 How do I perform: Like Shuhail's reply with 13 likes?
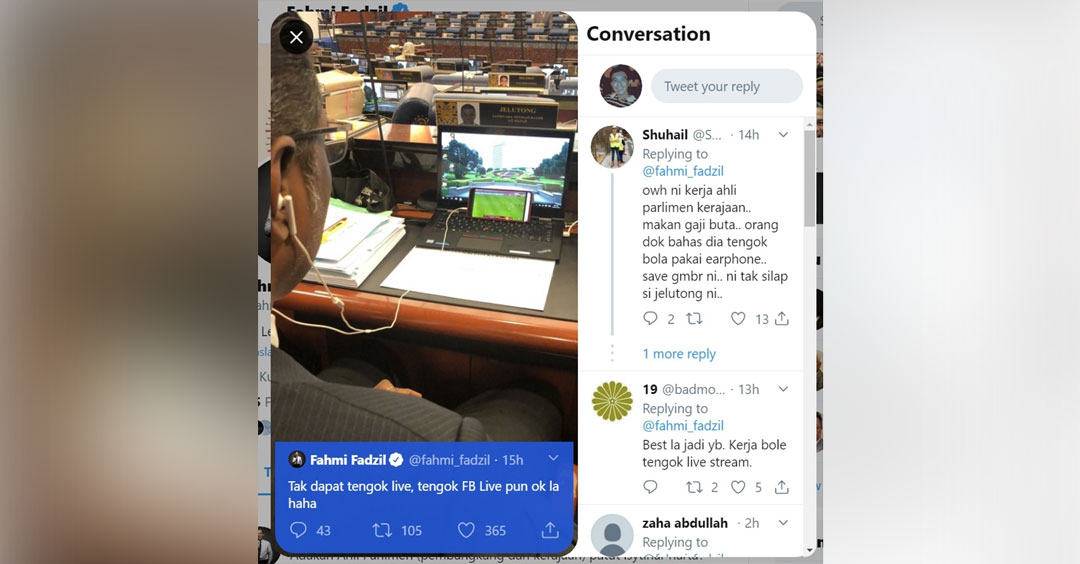[738, 318]
